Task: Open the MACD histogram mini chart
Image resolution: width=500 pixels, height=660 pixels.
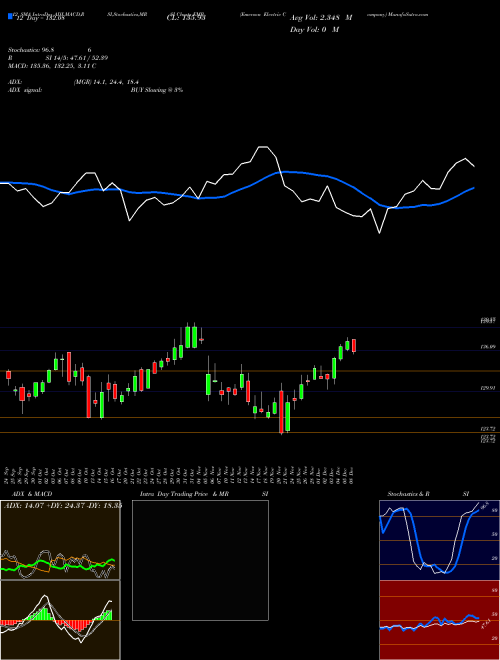Action: click(x=60, y=620)
